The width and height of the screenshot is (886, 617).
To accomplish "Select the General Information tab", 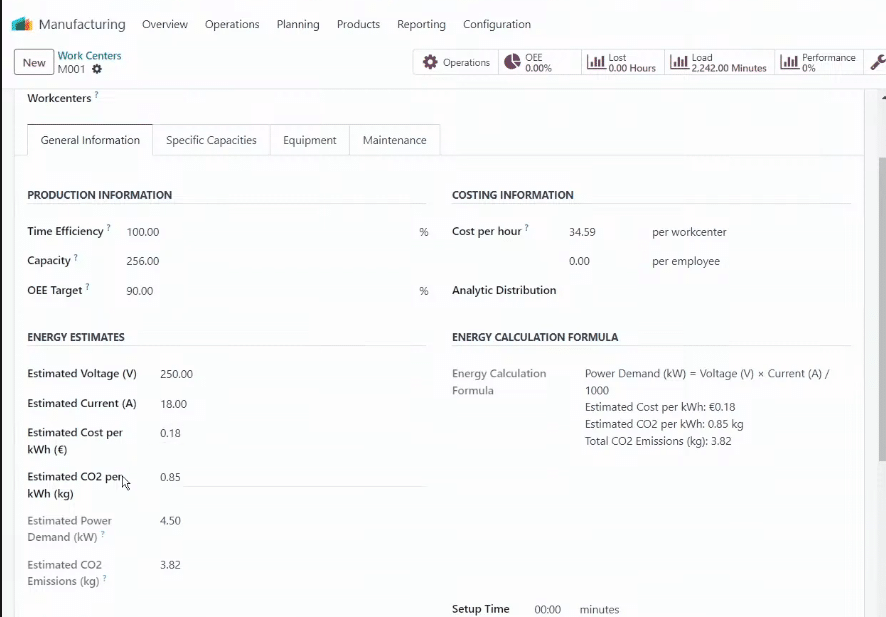I will click(89, 140).
